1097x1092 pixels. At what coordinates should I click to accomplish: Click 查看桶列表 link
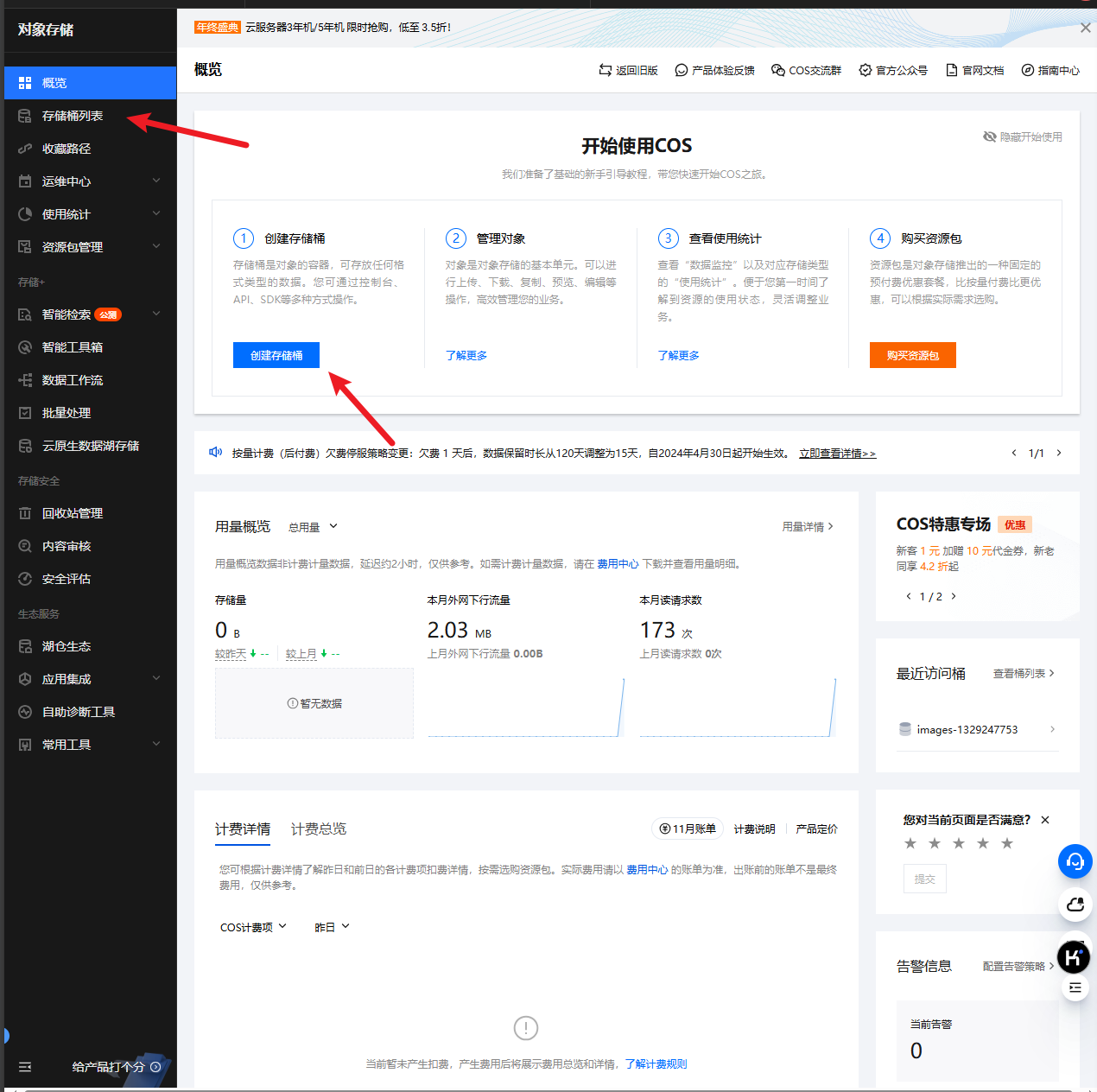point(1024,674)
